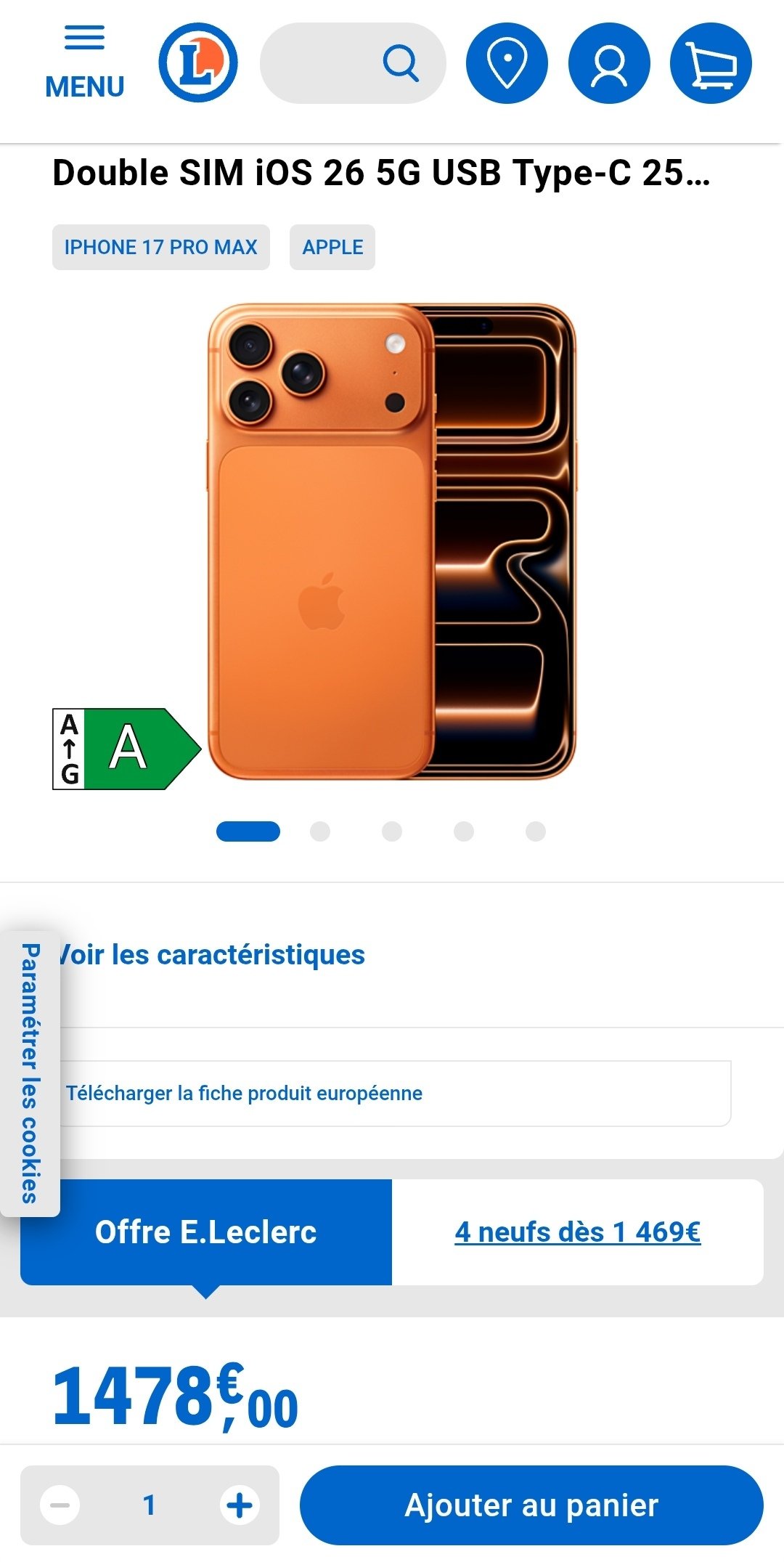Select the Offre E.Leclerc tab
This screenshot has width=784, height=1562.
click(x=206, y=1232)
